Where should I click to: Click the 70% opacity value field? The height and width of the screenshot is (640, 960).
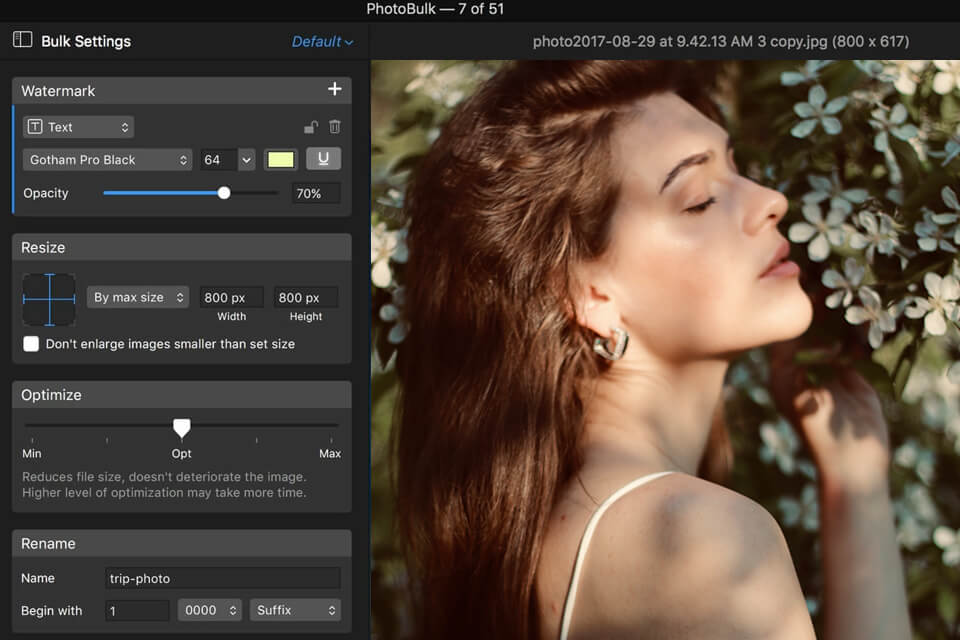tap(316, 194)
